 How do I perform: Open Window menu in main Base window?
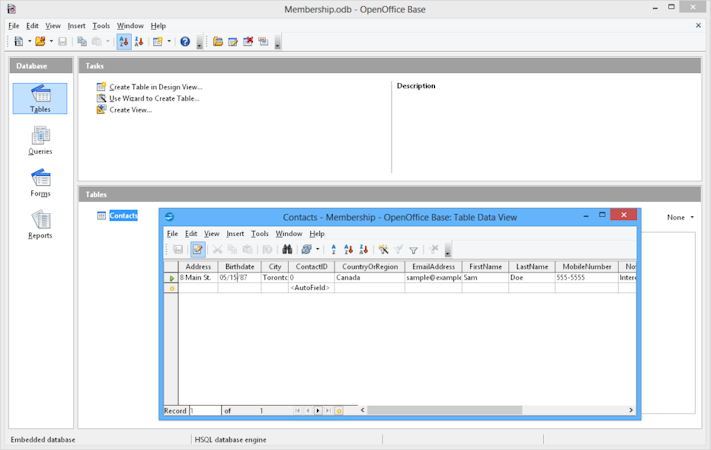point(130,26)
